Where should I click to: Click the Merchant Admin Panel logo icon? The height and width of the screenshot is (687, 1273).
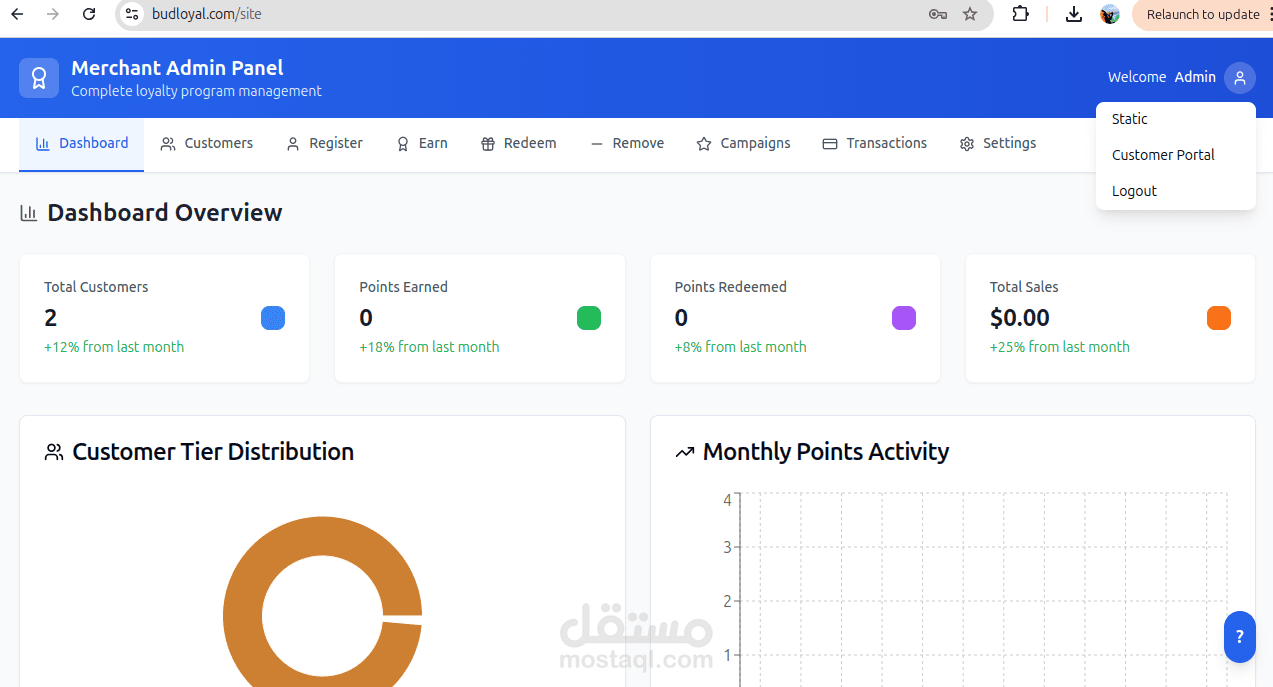(x=38, y=77)
